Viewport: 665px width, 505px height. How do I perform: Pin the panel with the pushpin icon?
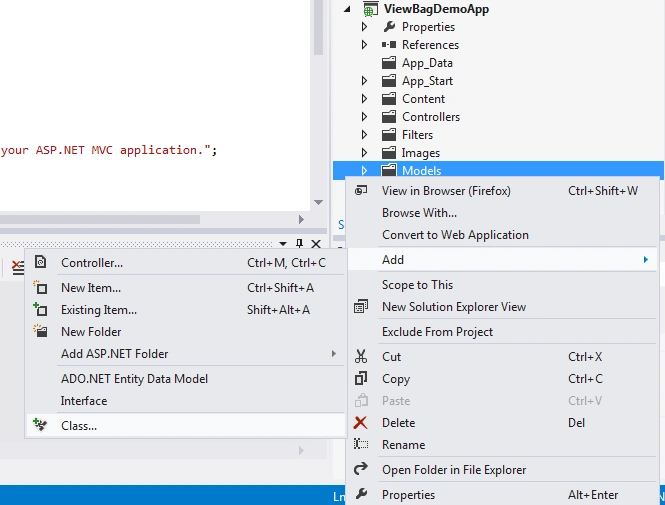coord(299,243)
